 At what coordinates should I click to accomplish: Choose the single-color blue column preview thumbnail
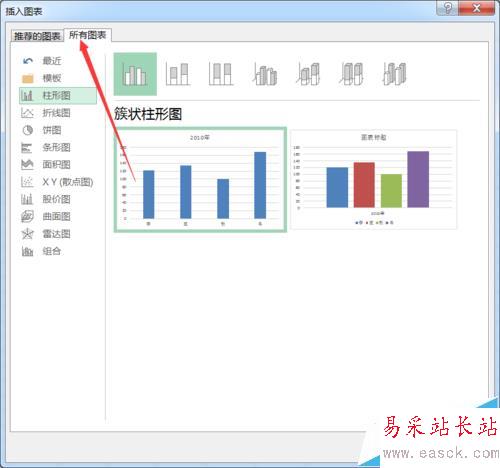pos(200,179)
